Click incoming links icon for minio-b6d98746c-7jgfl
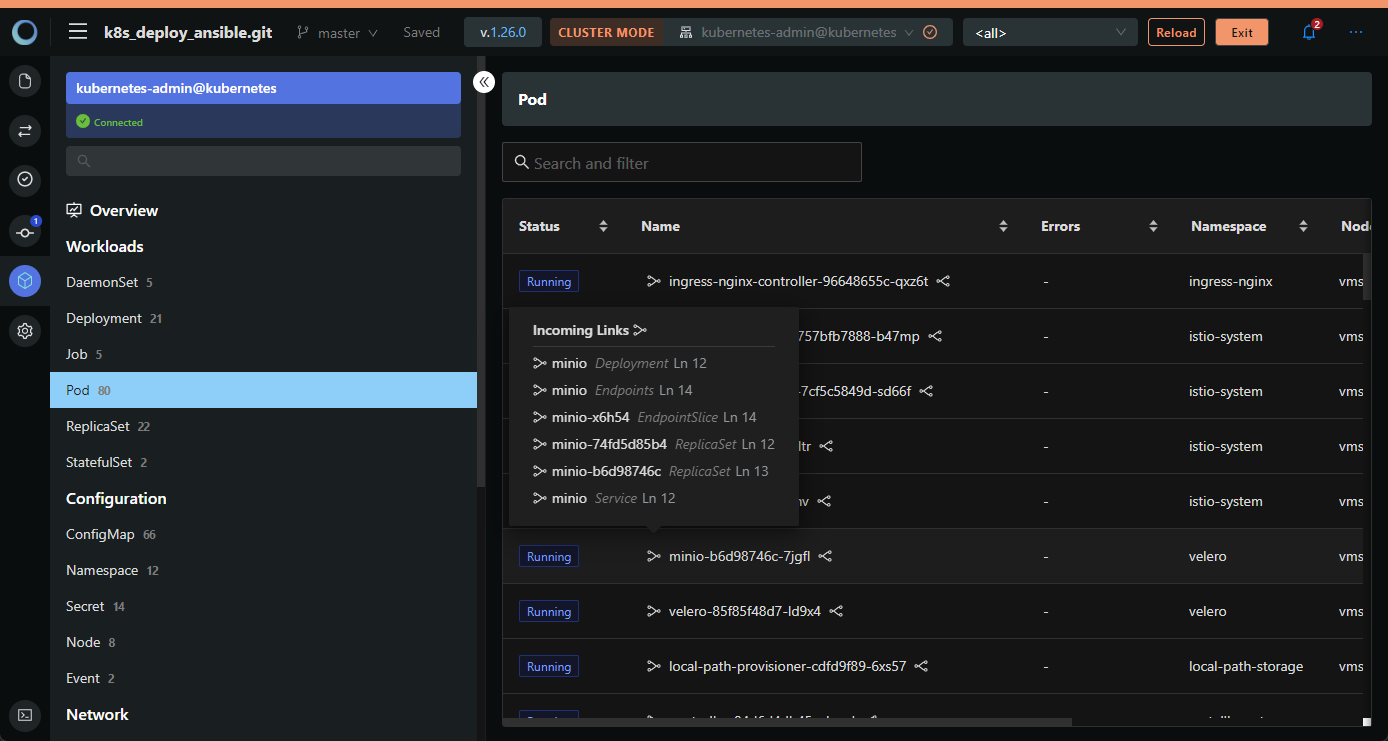1388x741 pixels. (654, 557)
